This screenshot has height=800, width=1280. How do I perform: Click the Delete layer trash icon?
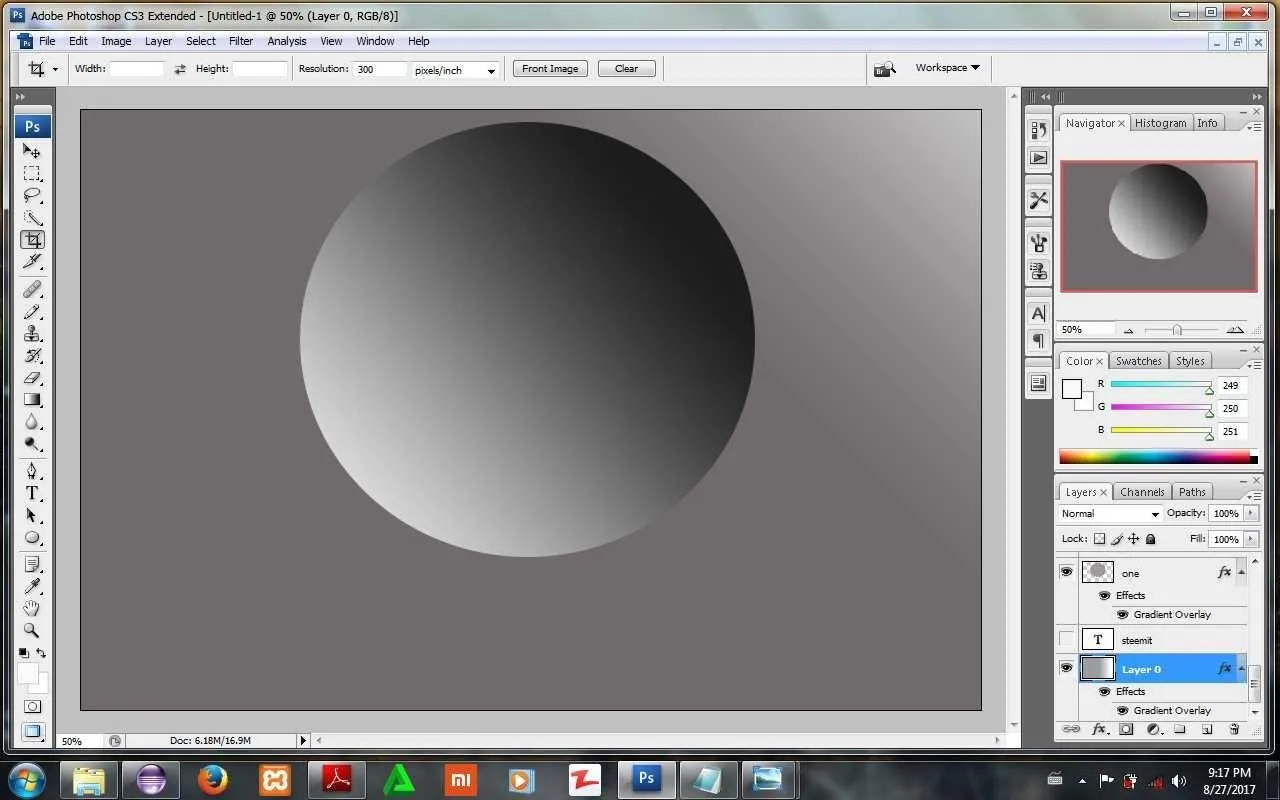tap(1234, 730)
